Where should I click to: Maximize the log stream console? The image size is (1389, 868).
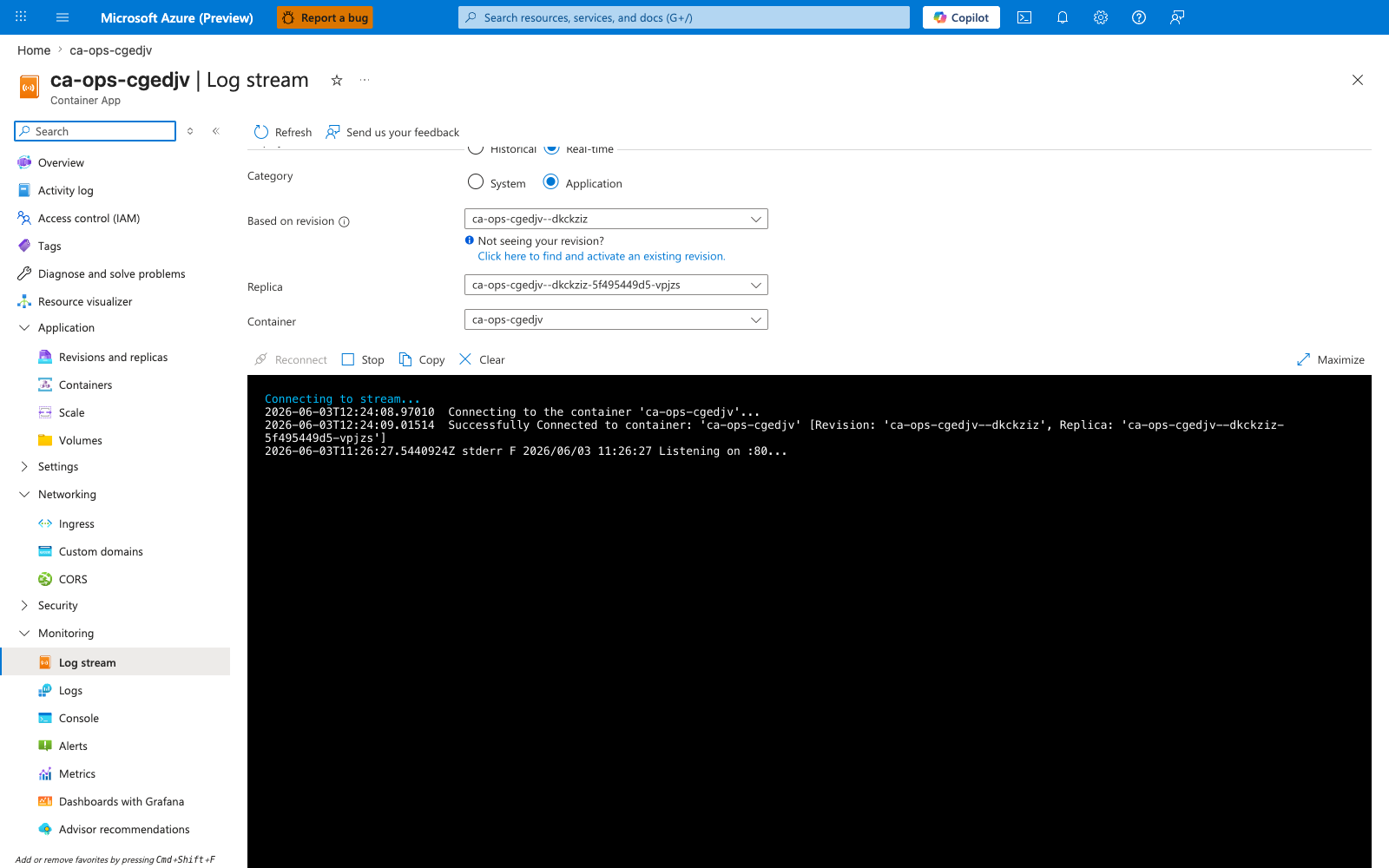click(1331, 359)
